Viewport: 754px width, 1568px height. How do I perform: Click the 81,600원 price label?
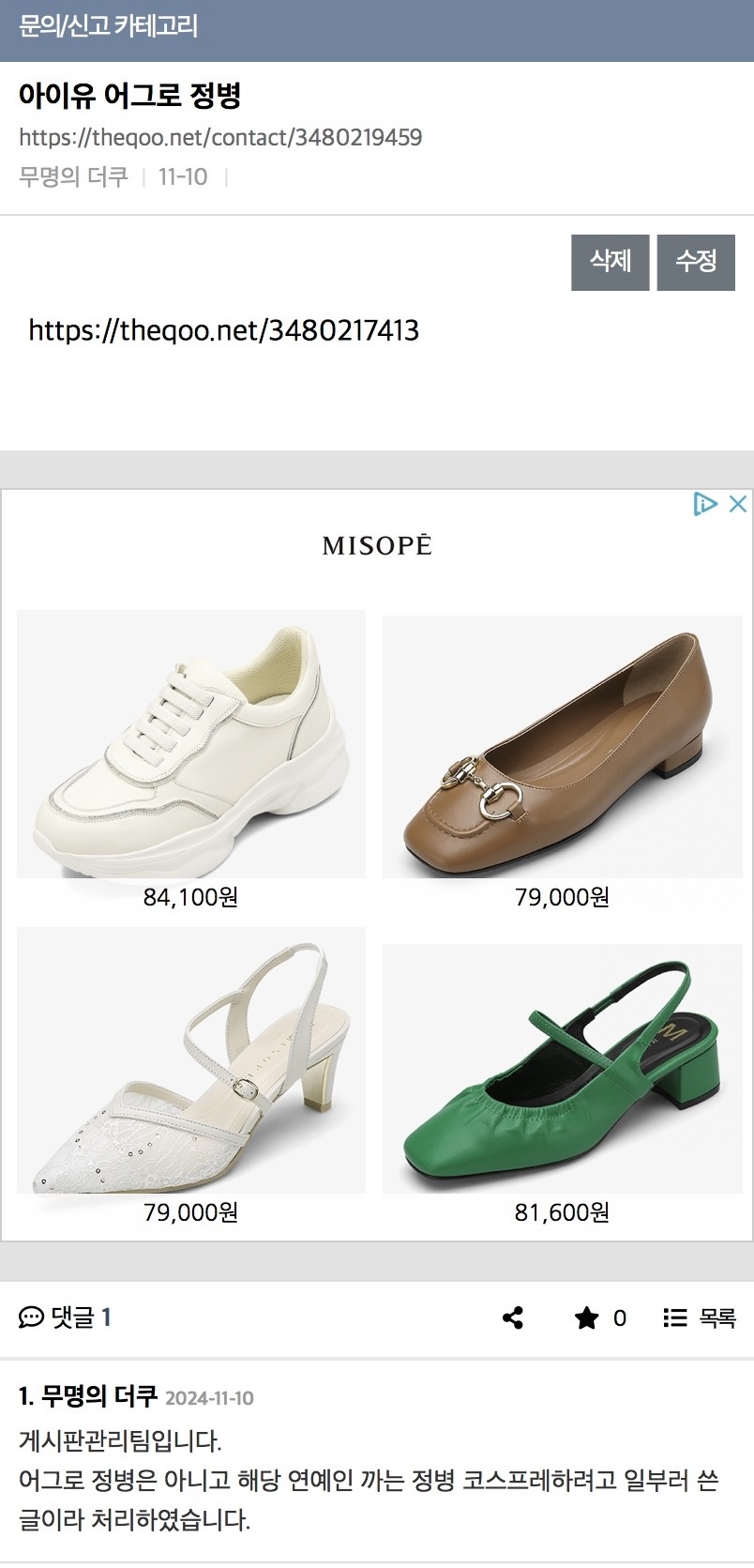click(x=562, y=1212)
